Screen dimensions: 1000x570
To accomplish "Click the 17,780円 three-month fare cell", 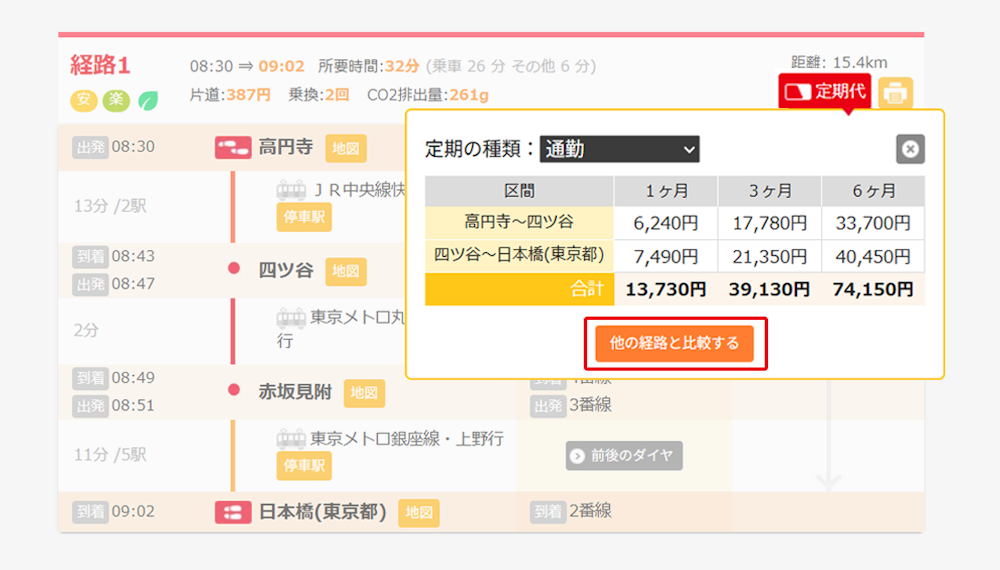I will 770,223.
